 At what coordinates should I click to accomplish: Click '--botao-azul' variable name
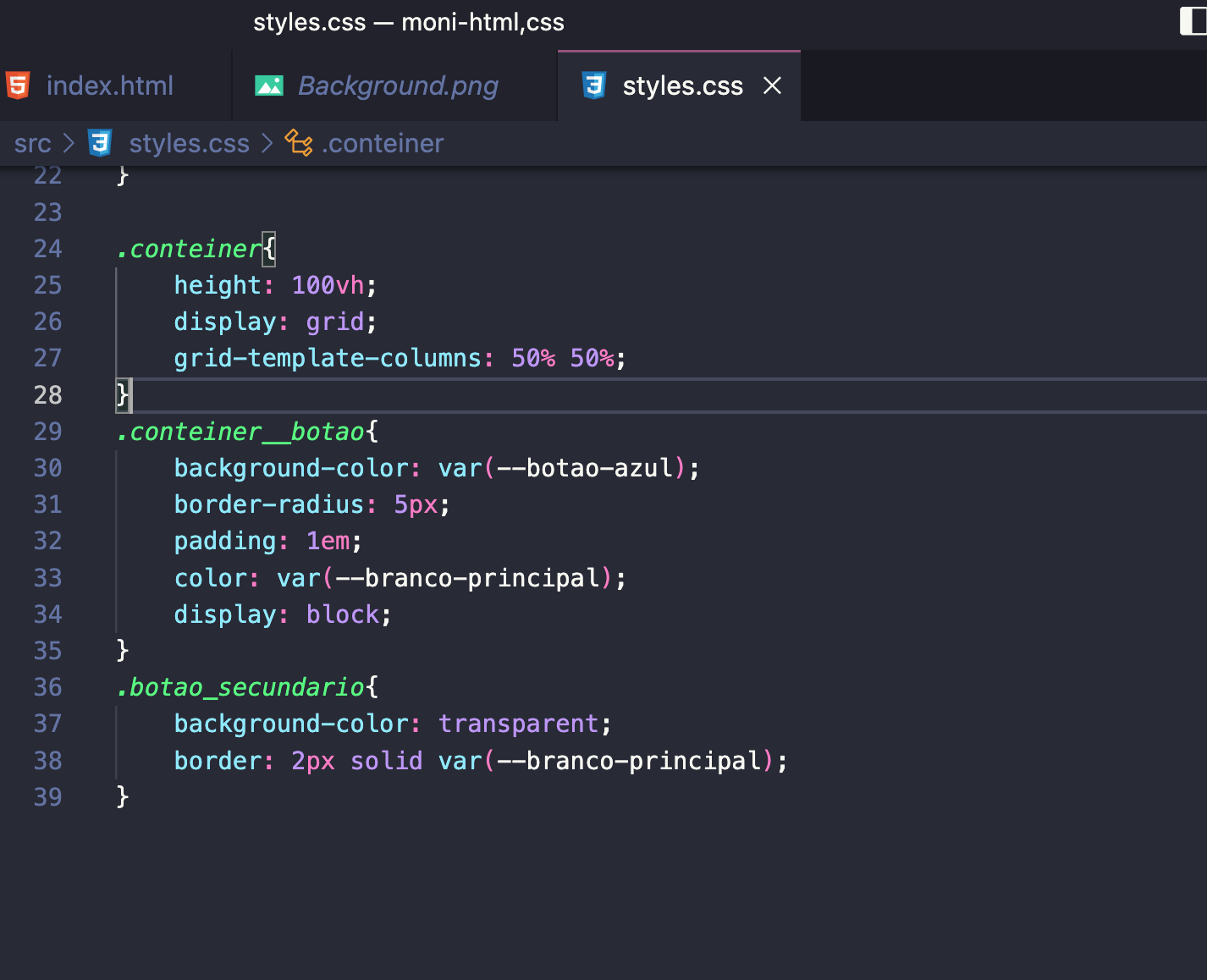point(585,468)
